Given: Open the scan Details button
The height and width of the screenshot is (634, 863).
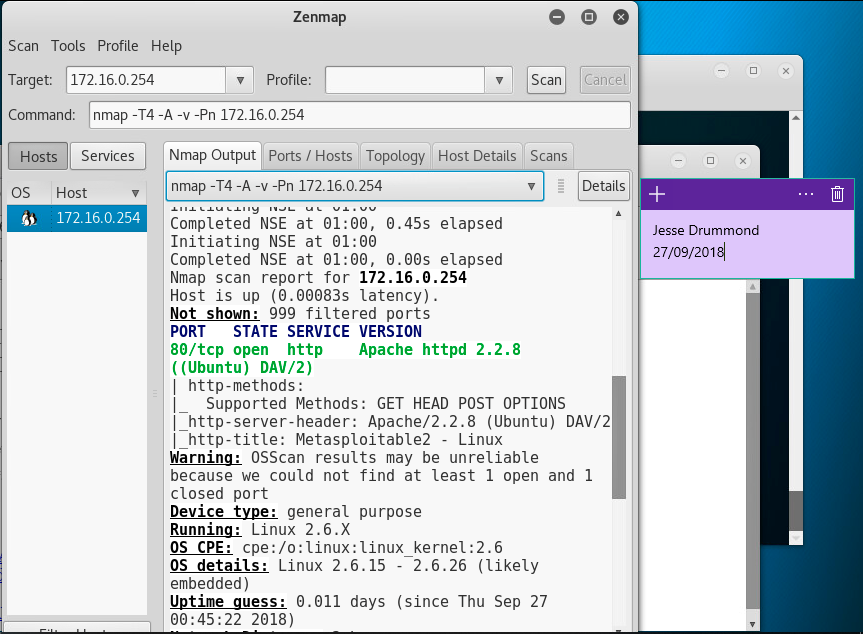Looking at the screenshot, I should pos(603,186).
